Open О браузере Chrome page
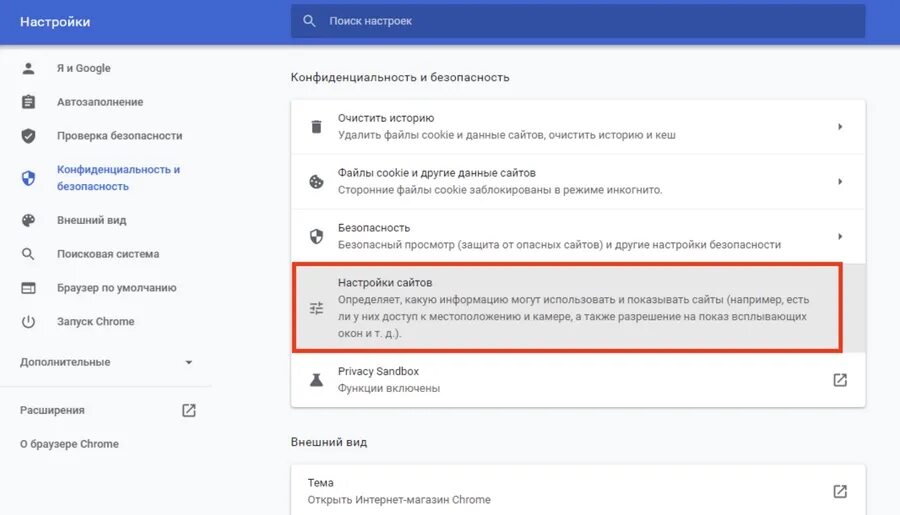Screen dimensions: 900x515 [x=69, y=444]
